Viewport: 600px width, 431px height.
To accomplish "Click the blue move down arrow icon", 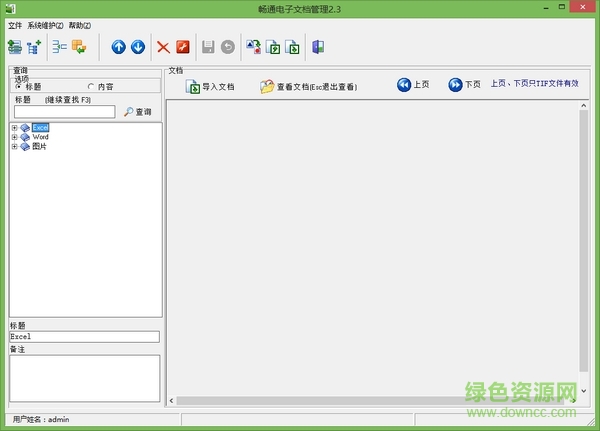I will (x=137, y=47).
